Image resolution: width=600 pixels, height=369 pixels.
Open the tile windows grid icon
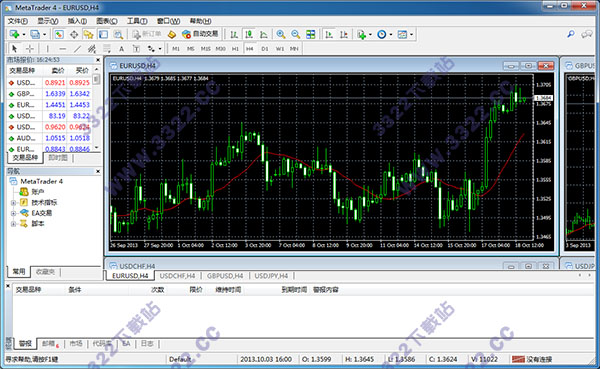click(x=311, y=34)
